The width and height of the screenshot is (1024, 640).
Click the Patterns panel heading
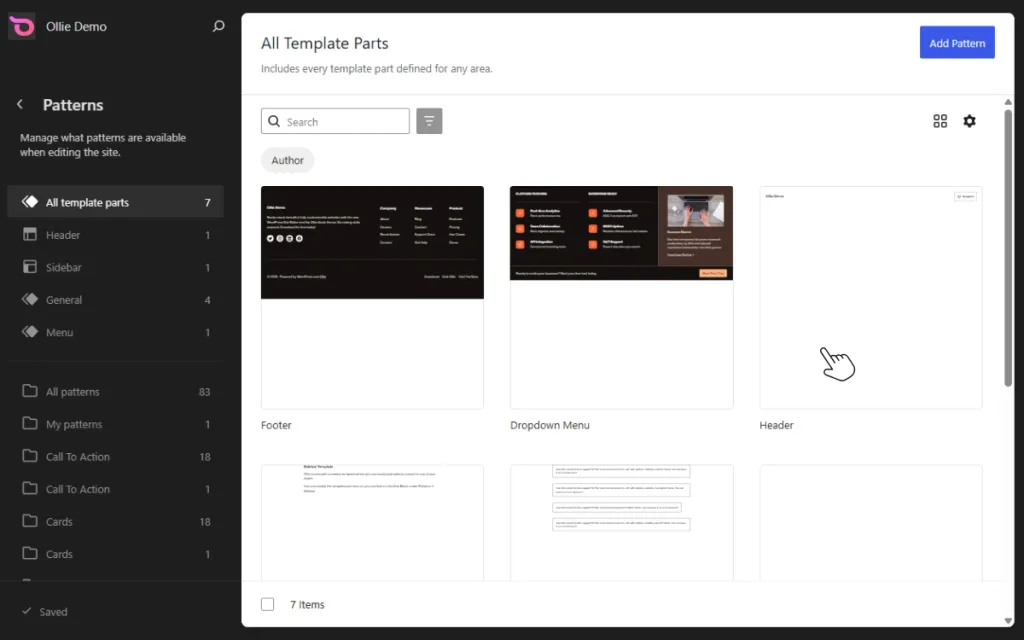pos(73,104)
